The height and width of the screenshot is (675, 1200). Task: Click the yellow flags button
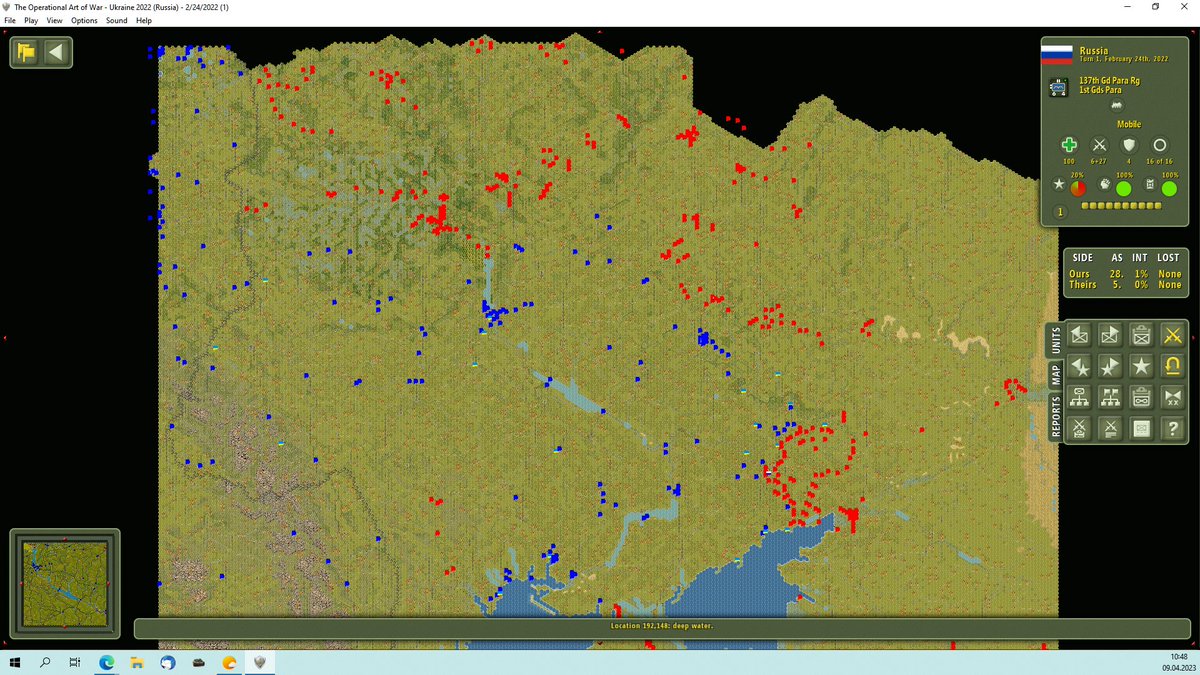click(27, 52)
